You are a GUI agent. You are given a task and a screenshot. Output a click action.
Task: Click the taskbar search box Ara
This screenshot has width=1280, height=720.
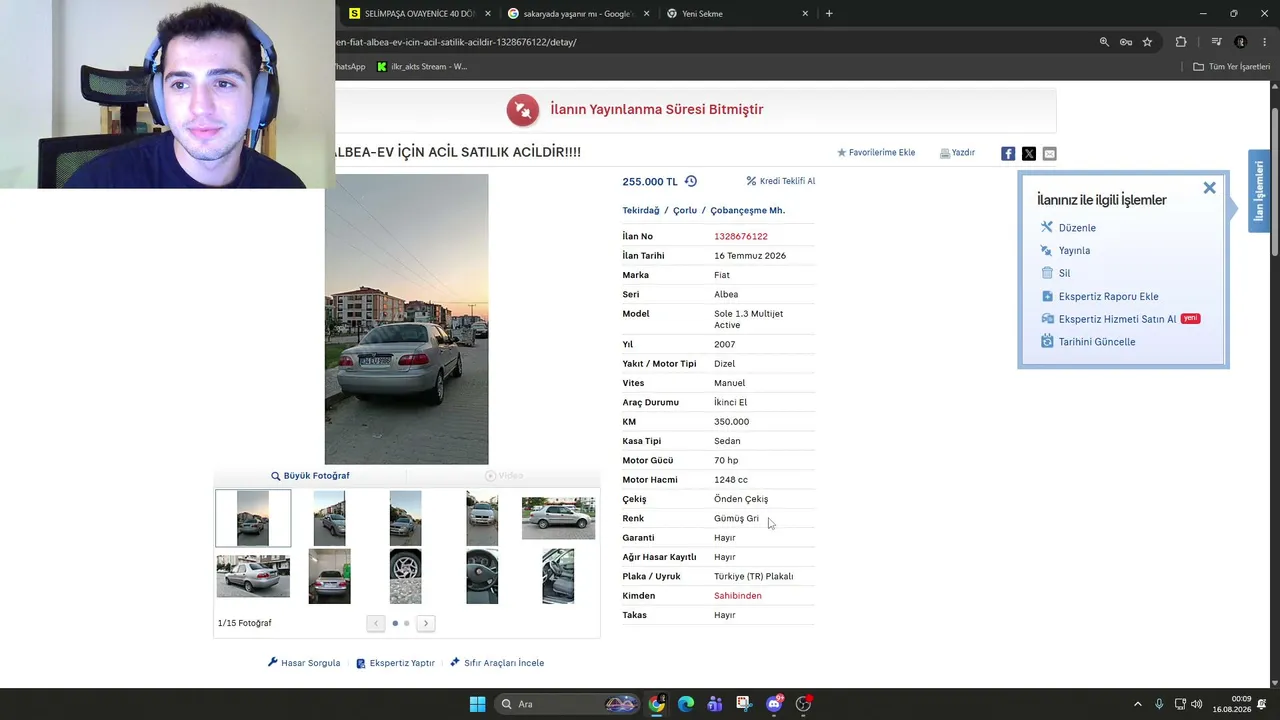568,704
